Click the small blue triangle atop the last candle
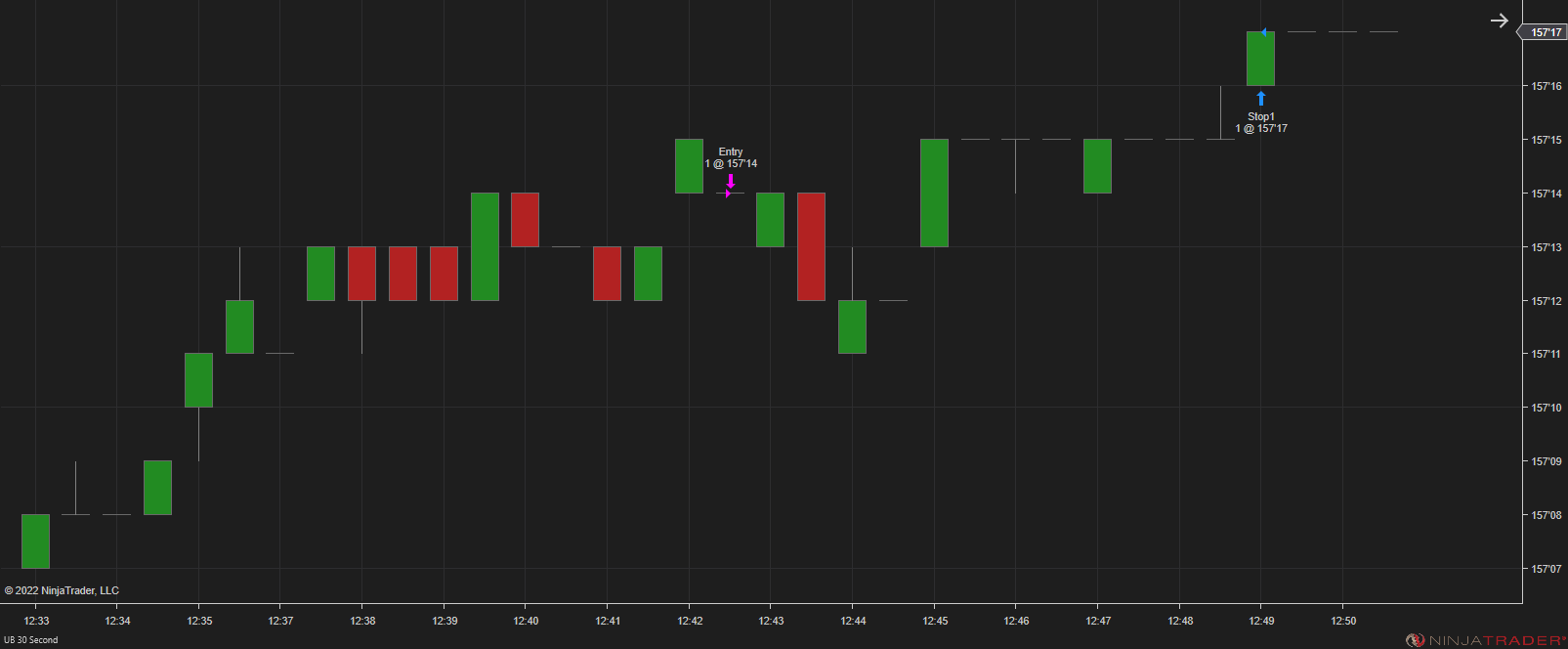Image resolution: width=1568 pixels, height=649 pixels. pyautogui.click(x=1263, y=32)
